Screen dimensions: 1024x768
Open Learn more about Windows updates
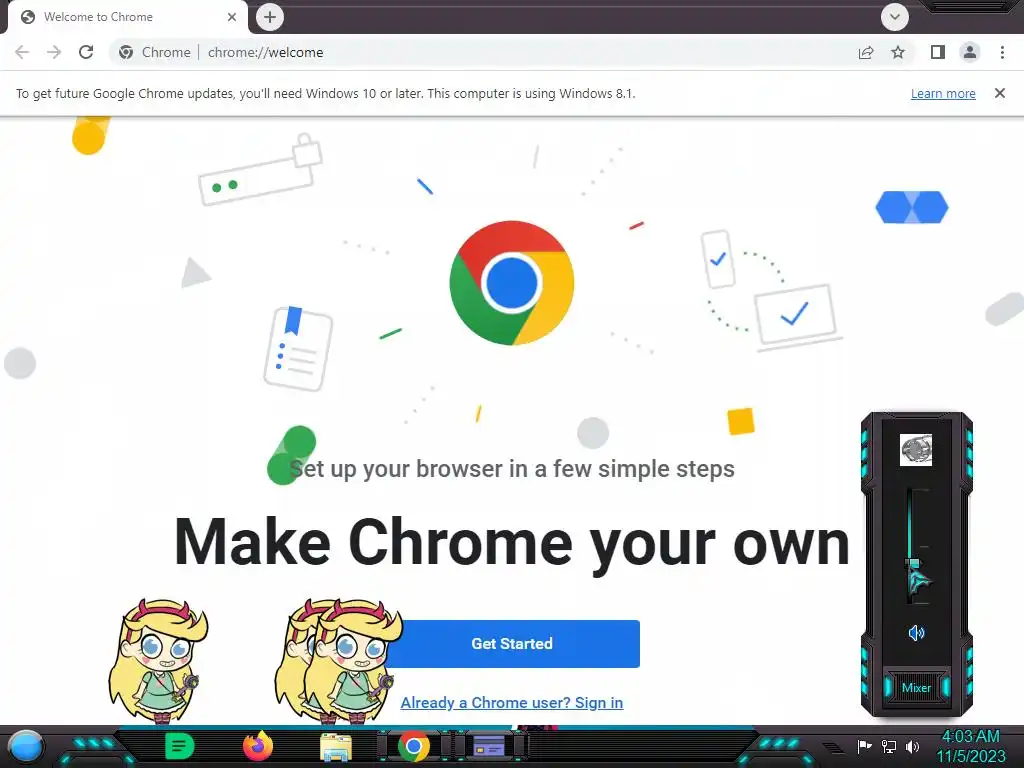pos(943,93)
